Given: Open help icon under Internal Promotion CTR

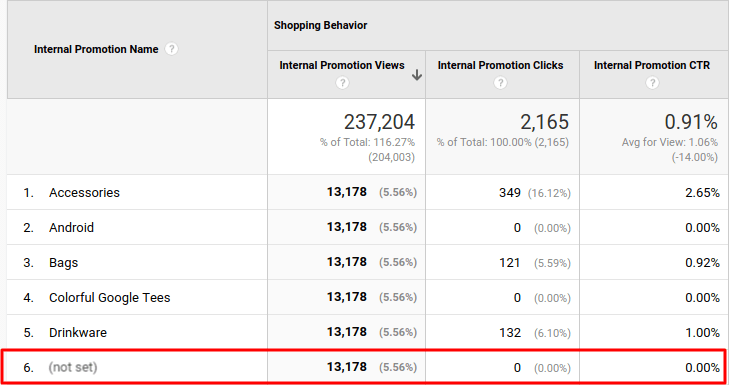Looking at the screenshot, I should click(652, 83).
